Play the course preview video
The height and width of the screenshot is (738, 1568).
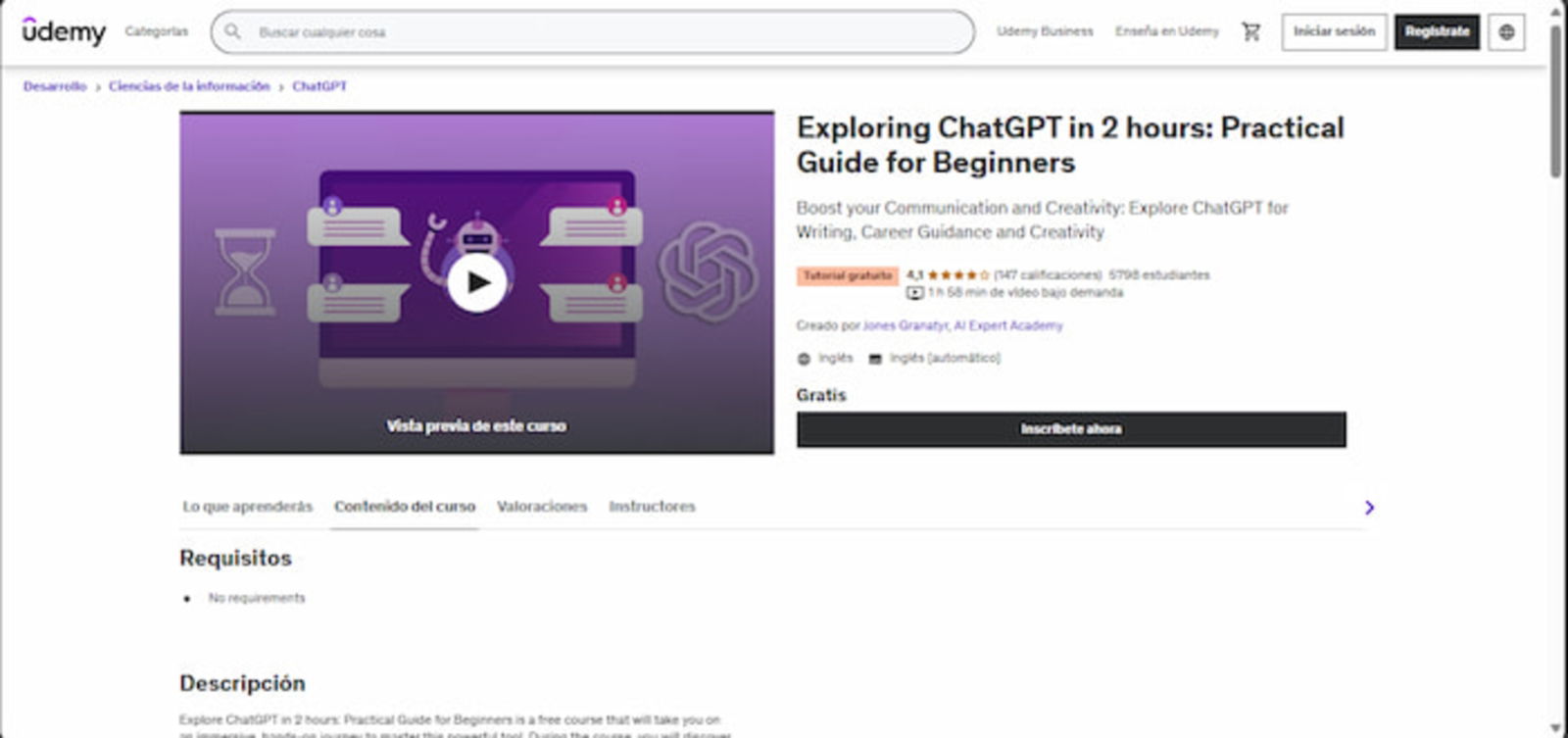click(x=477, y=282)
